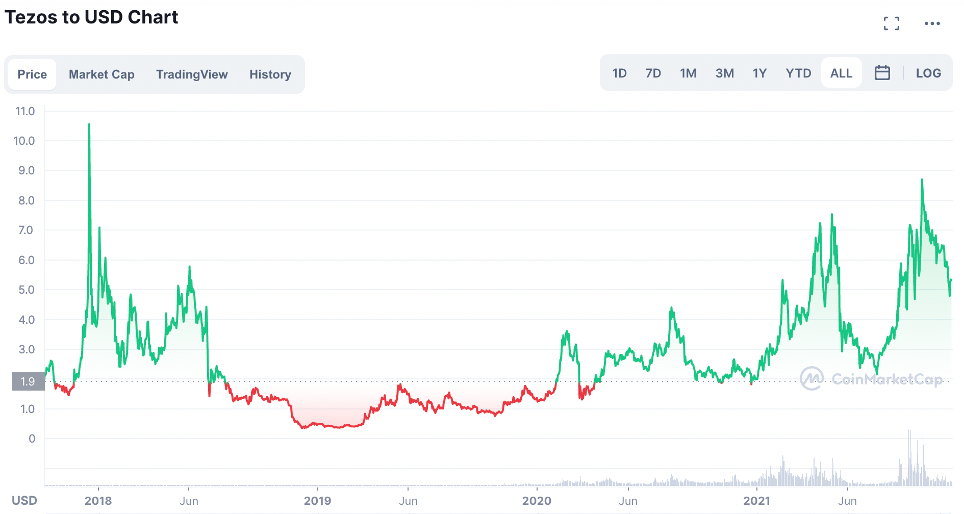Screen dimensions: 964x514
Task: Switch to the Price tab
Action: [32, 74]
